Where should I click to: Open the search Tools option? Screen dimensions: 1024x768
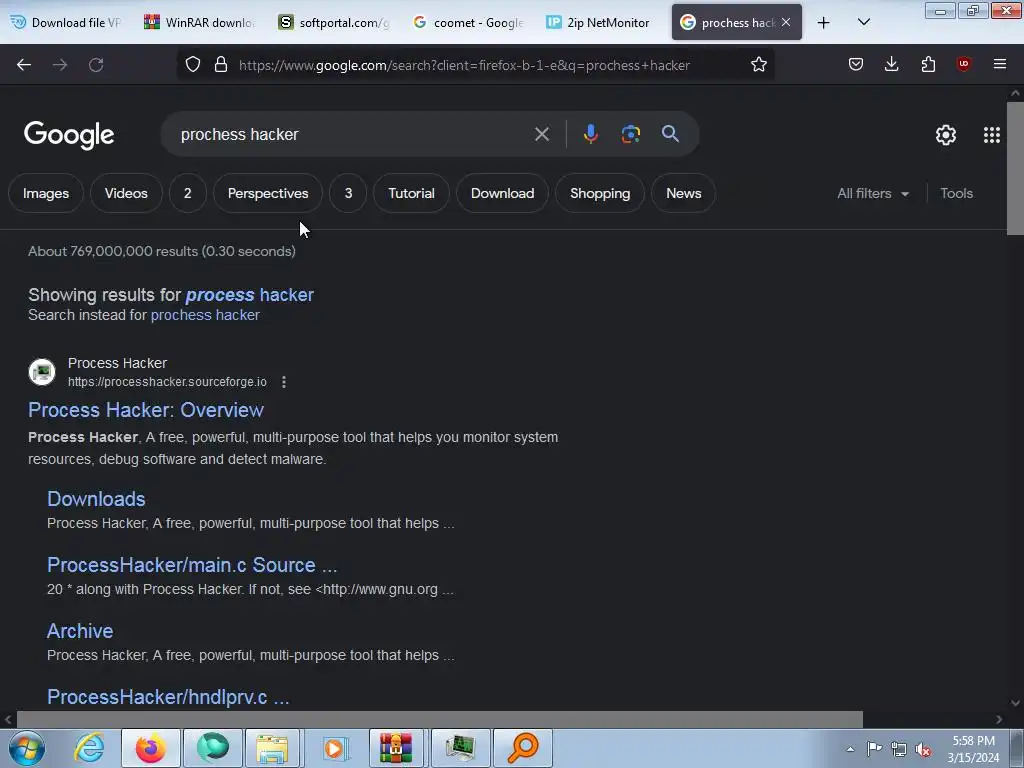[x=956, y=193]
